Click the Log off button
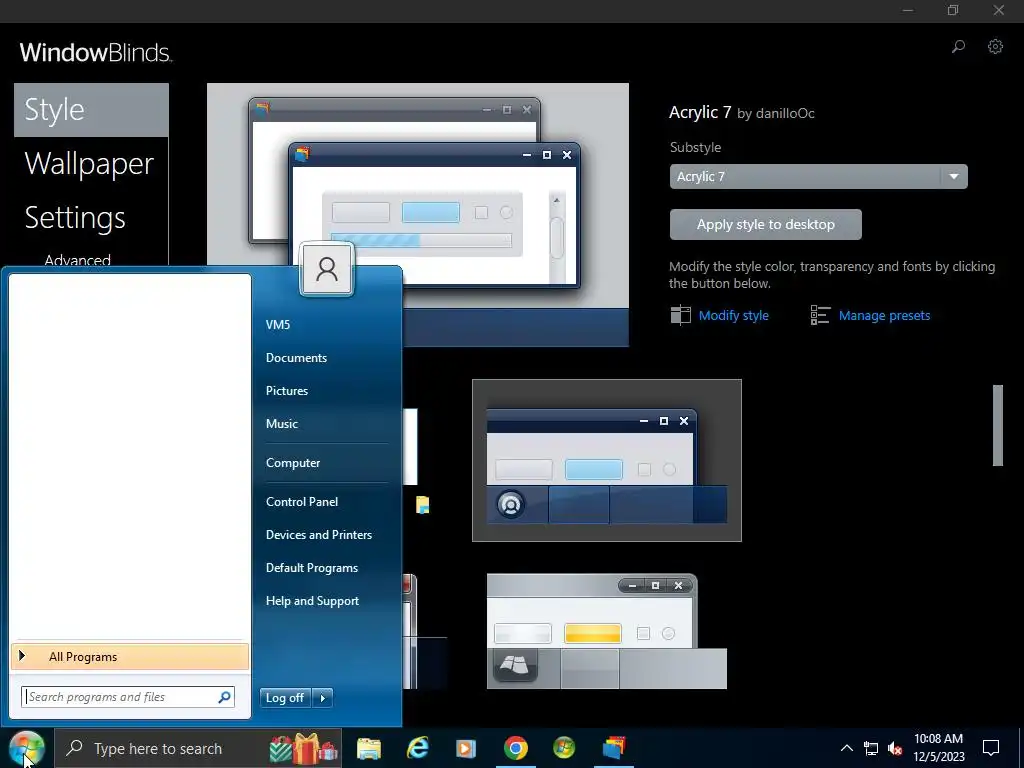Viewport: 1024px width, 768px height. click(x=285, y=697)
